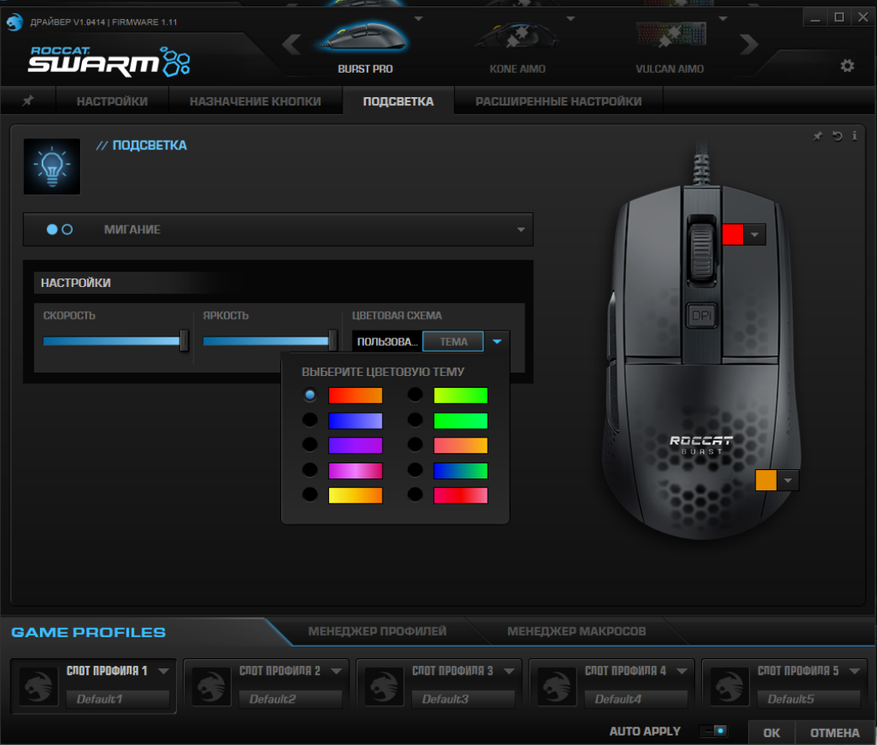Click the ОТМЕНА cancel button
The image size is (877, 745).
click(x=834, y=733)
